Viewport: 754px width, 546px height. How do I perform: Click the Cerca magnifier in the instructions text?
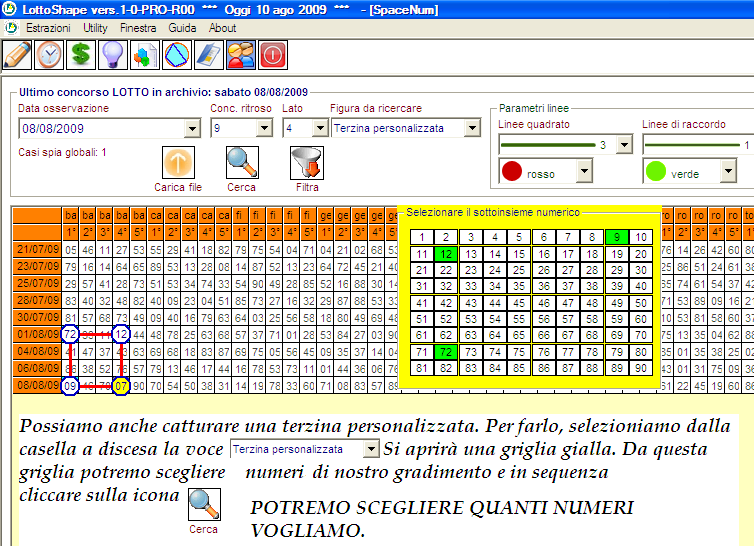(204, 505)
